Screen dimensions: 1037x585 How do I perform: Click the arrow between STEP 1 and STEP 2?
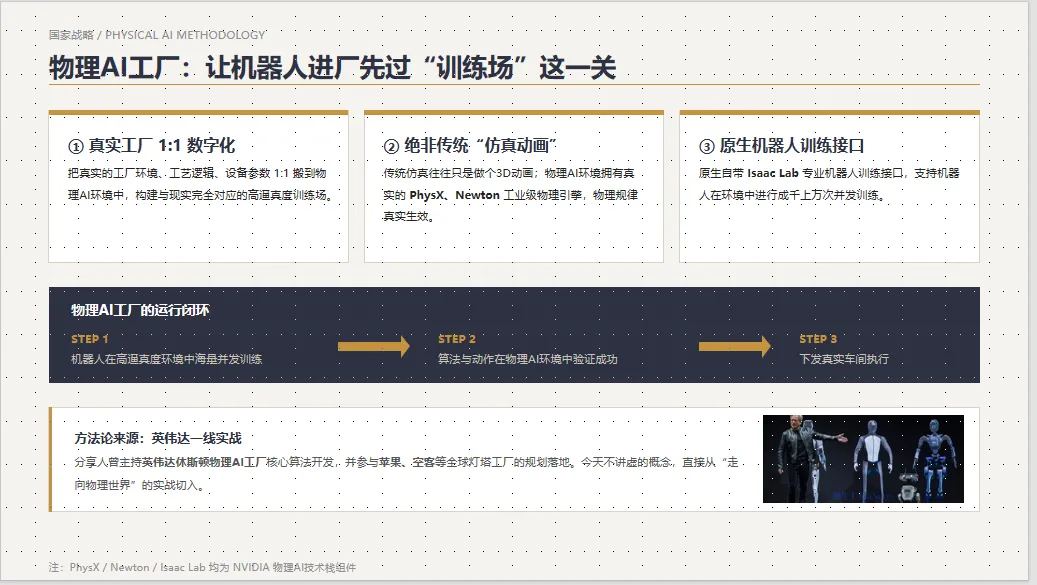[x=374, y=346]
